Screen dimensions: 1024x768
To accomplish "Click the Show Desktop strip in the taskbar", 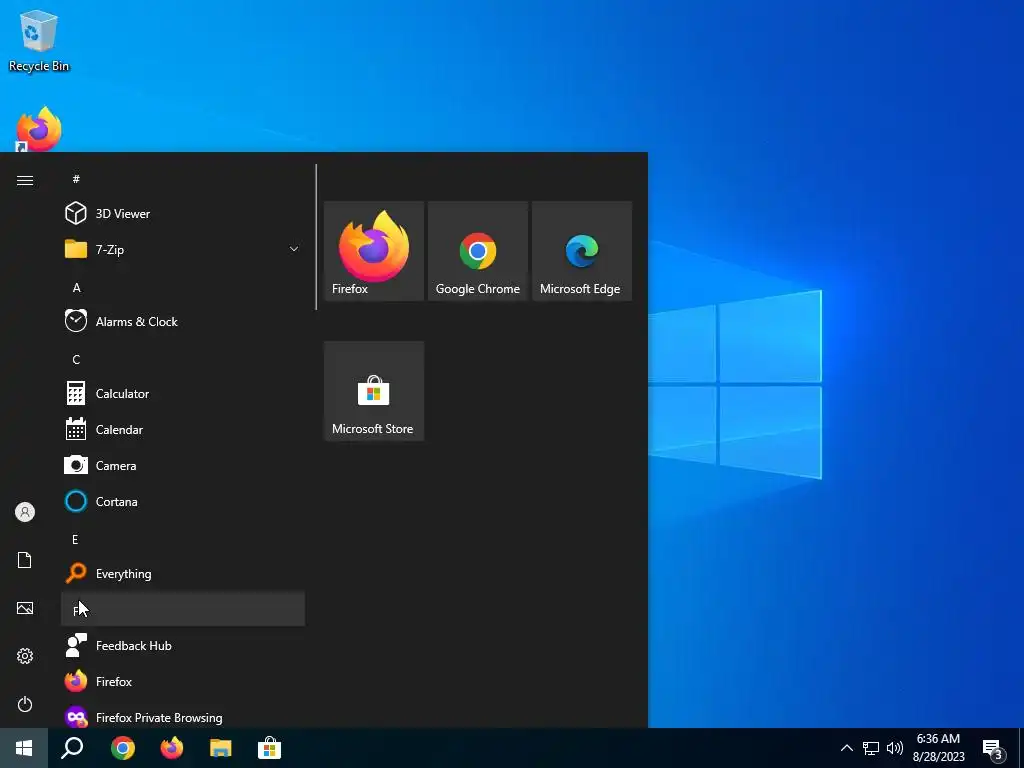I will pos(1021,748).
